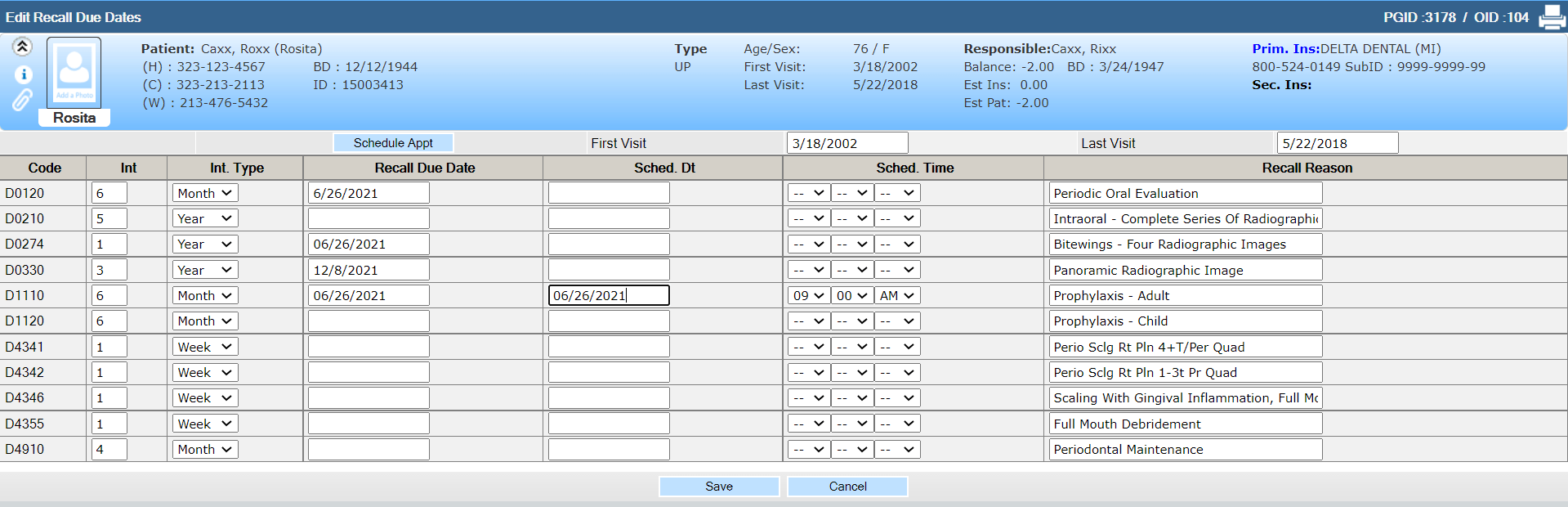Click the Periodontal Maintenance recall reason field

(1185, 449)
